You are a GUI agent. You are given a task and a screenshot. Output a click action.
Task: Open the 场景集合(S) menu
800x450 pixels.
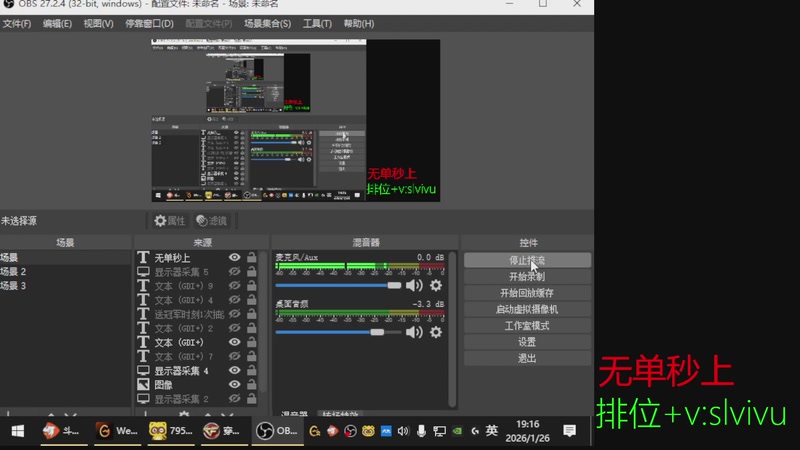267,23
